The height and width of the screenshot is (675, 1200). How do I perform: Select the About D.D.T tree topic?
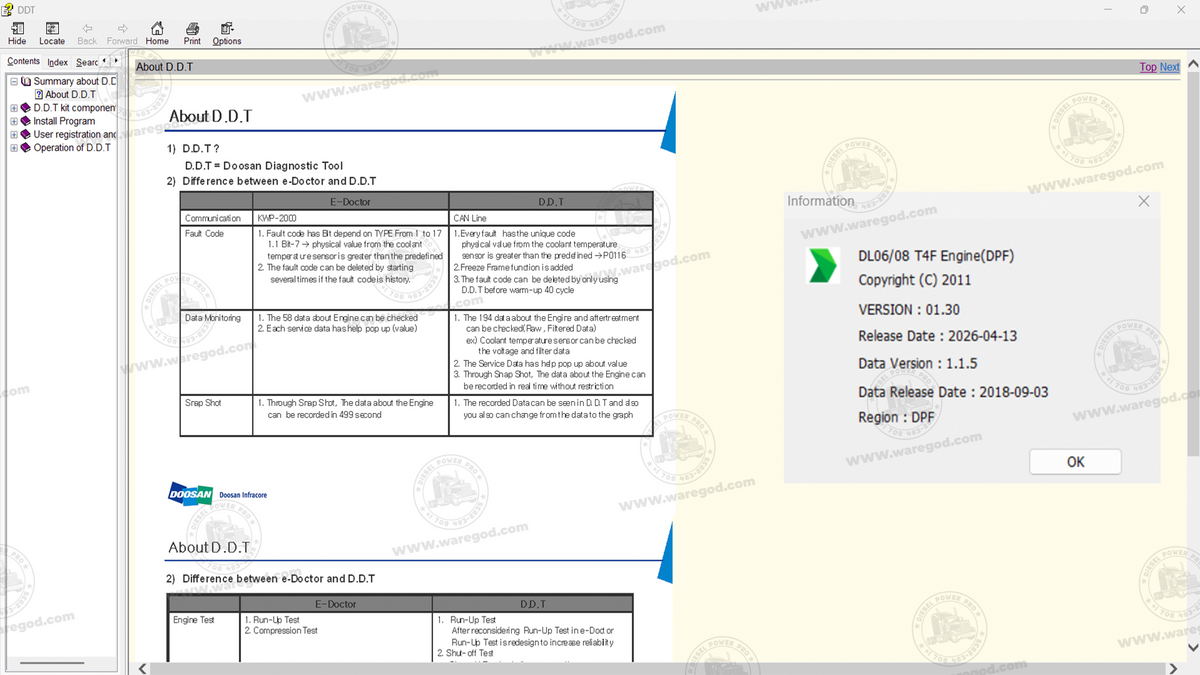(x=70, y=95)
